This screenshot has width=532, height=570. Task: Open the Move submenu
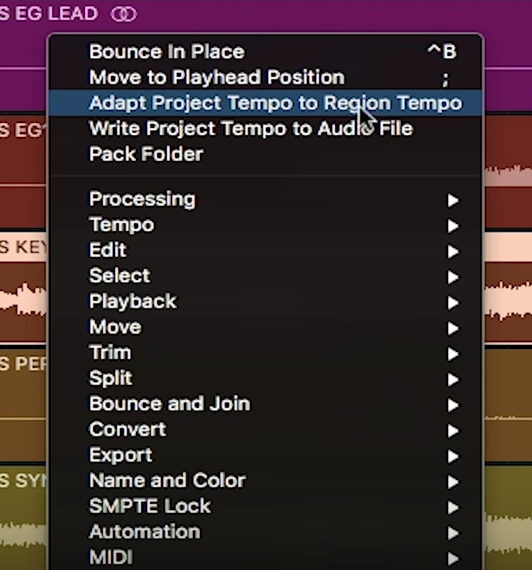tap(265, 327)
